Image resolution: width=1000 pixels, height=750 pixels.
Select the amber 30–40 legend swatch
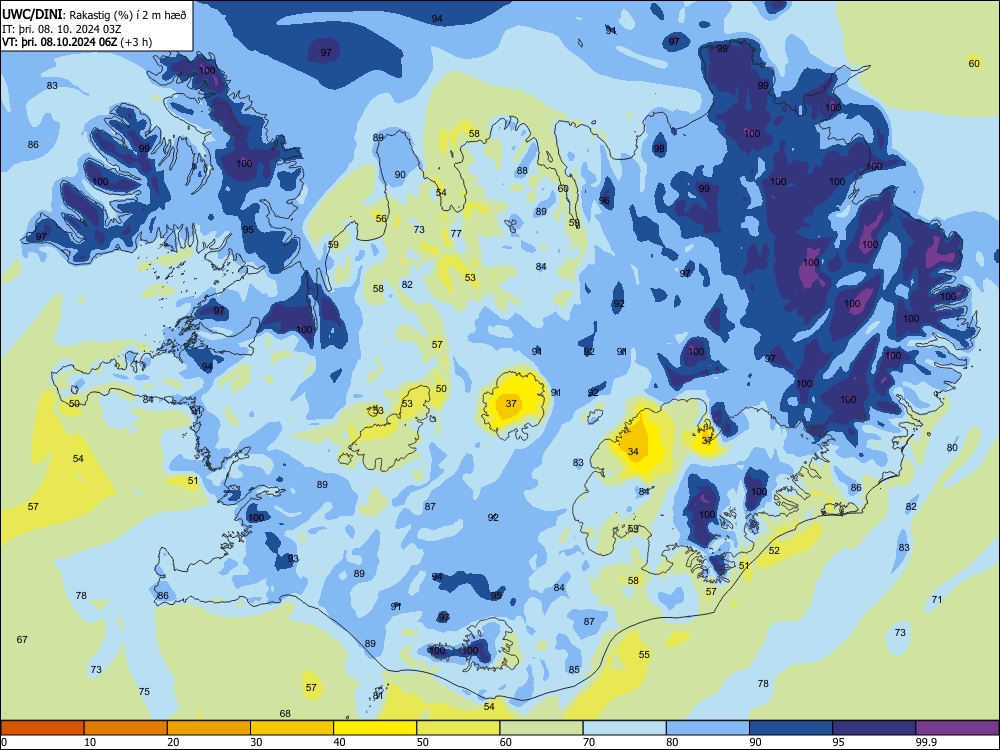pyautogui.click(x=292, y=728)
